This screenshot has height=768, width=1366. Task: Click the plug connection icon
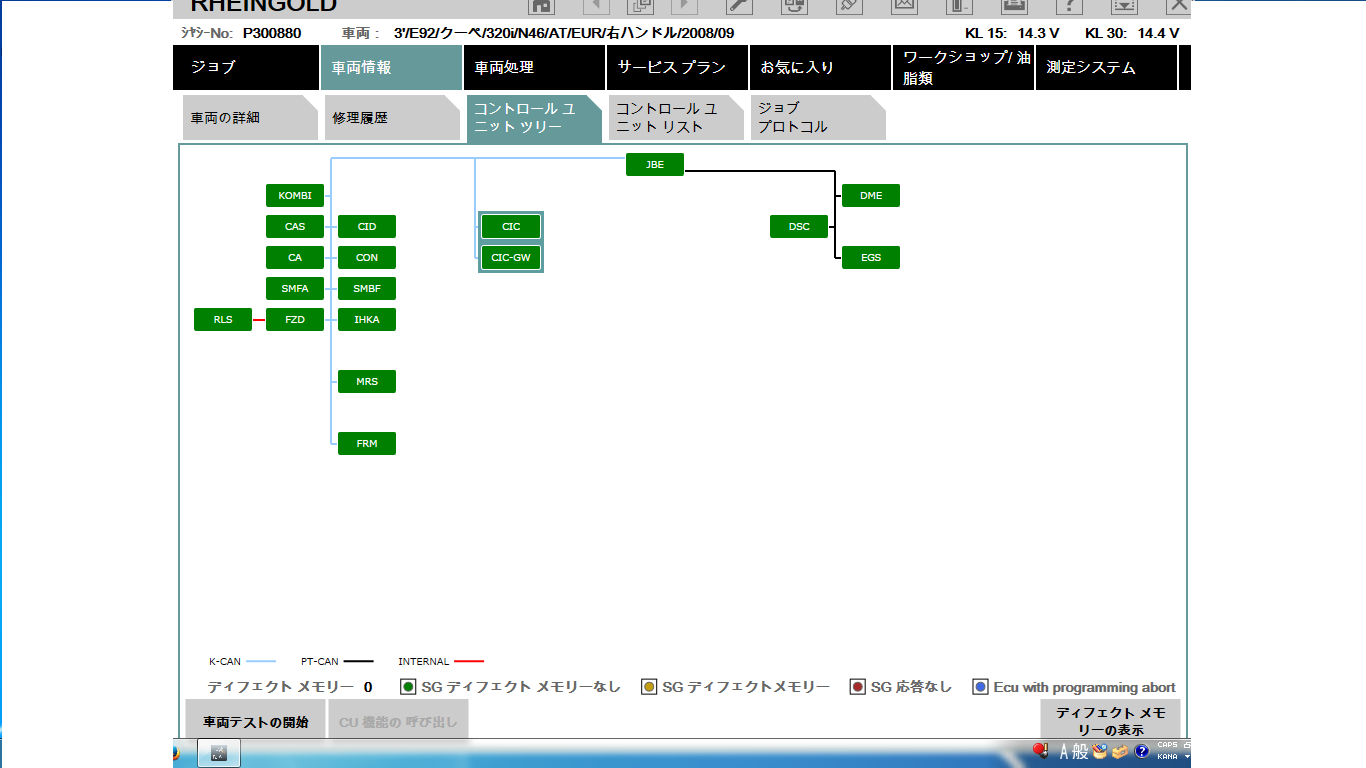point(849,5)
